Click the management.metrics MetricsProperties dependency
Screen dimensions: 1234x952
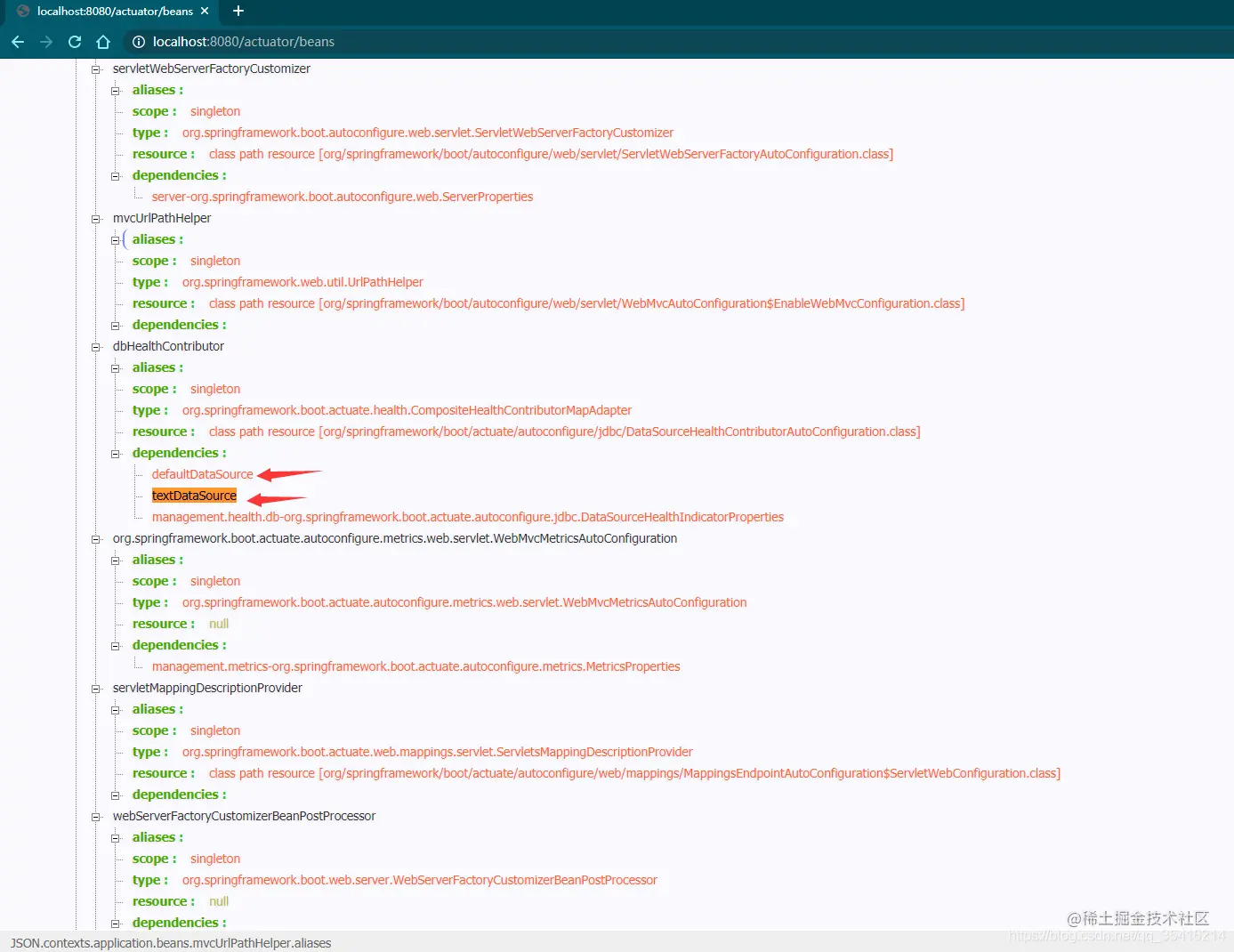415,666
